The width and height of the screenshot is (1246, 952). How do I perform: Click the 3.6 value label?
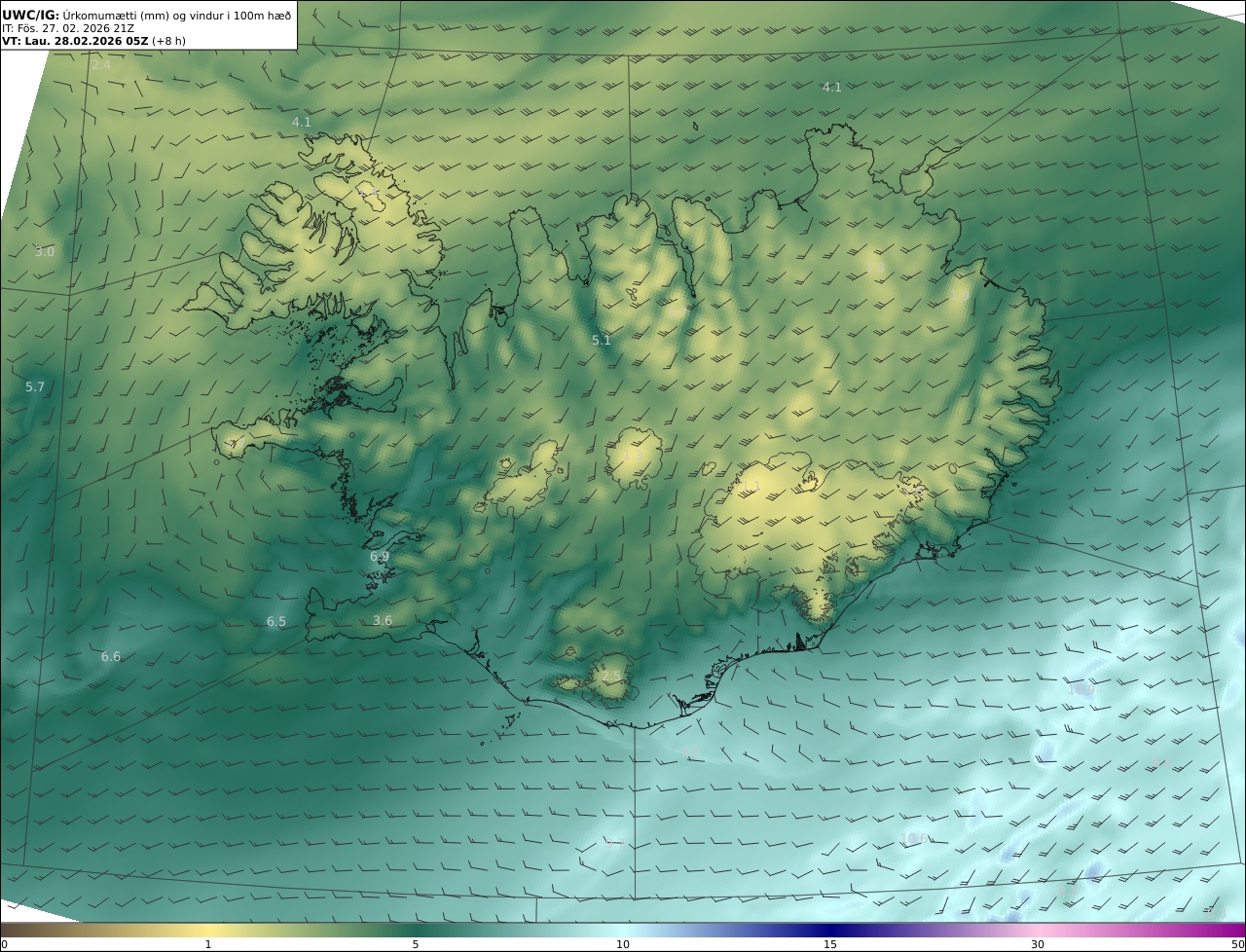pyautogui.click(x=383, y=620)
